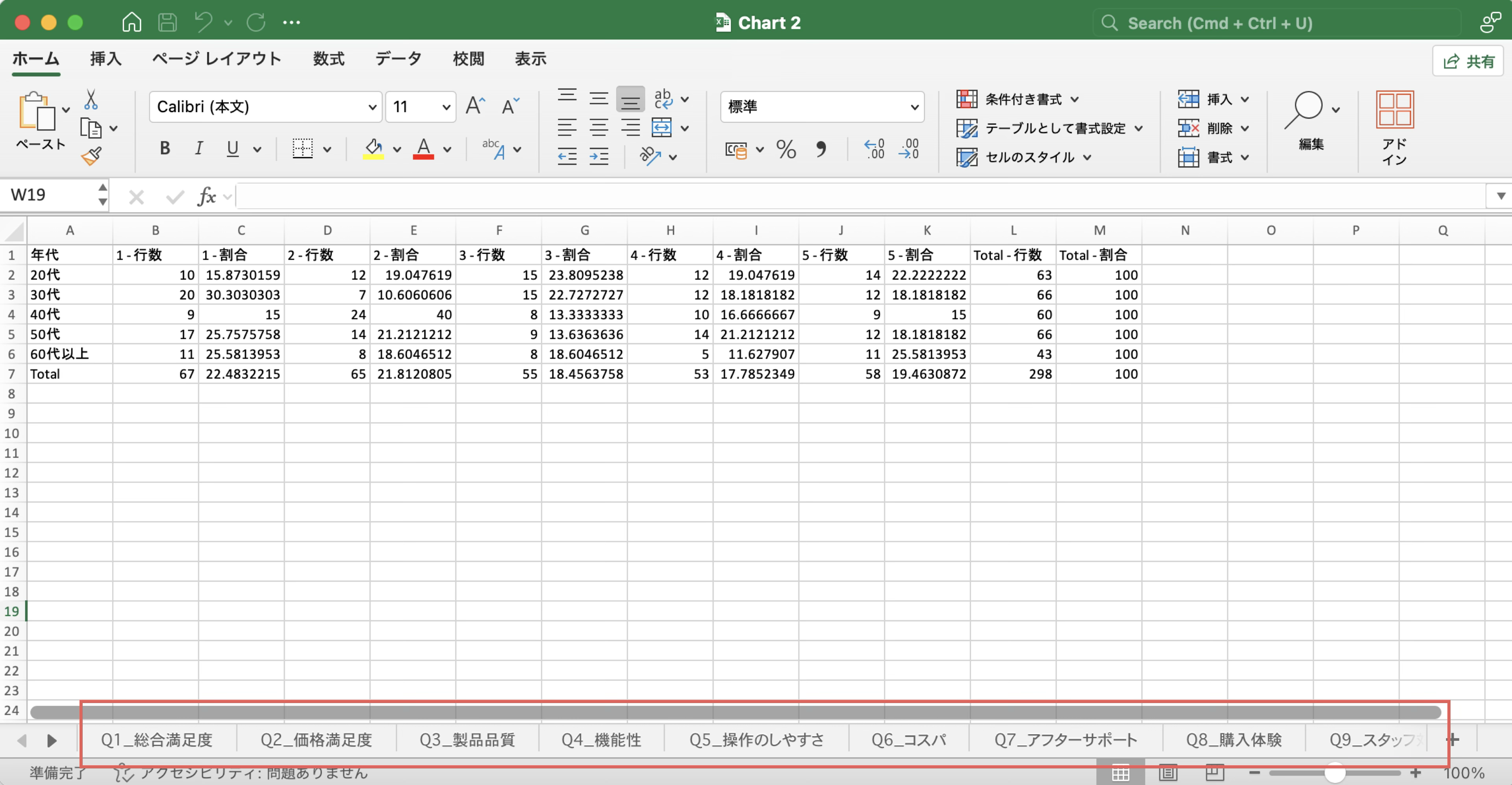Viewport: 1512px width, 785px height.
Task: Open the editing magnifier icon
Action: (x=1304, y=110)
